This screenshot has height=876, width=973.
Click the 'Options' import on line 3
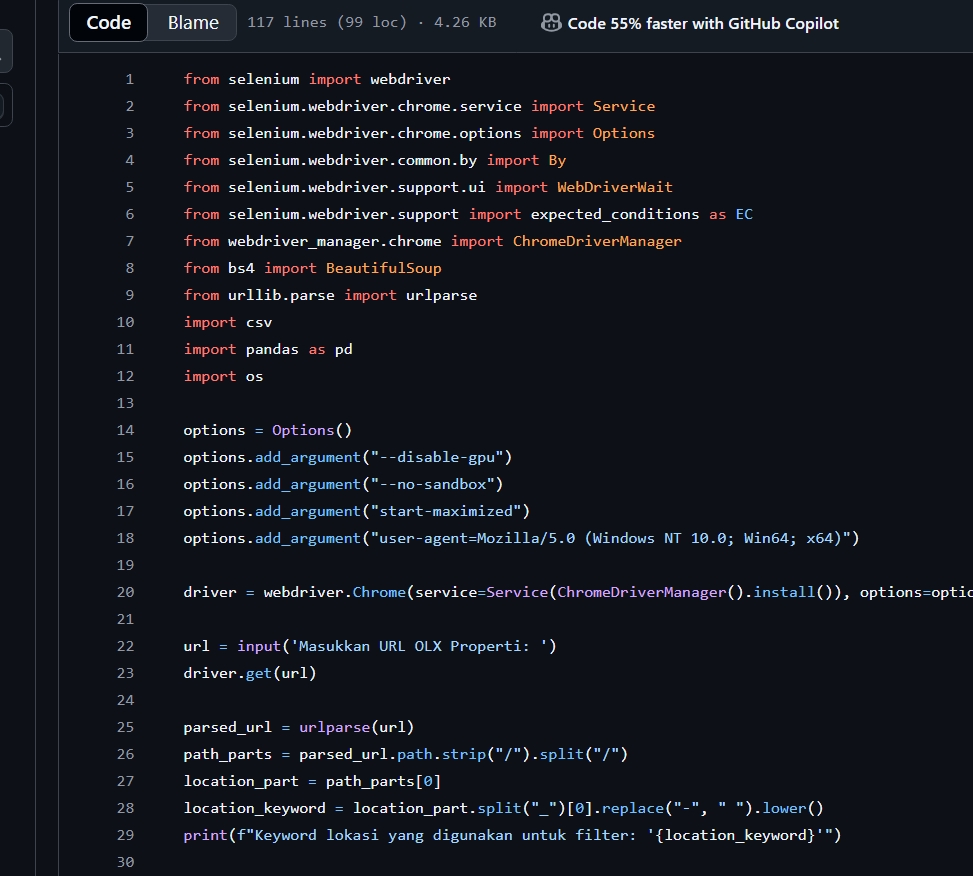pos(624,133)
